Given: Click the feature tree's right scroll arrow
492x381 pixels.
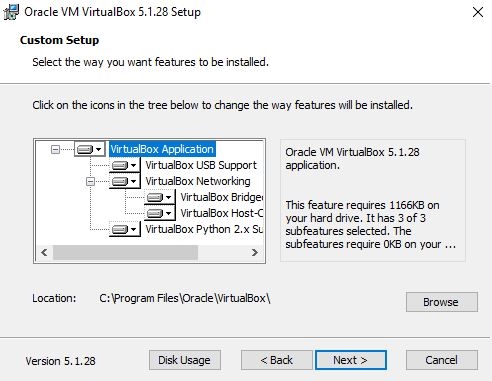Looking at the screenshot, I should tap(255, 252).
